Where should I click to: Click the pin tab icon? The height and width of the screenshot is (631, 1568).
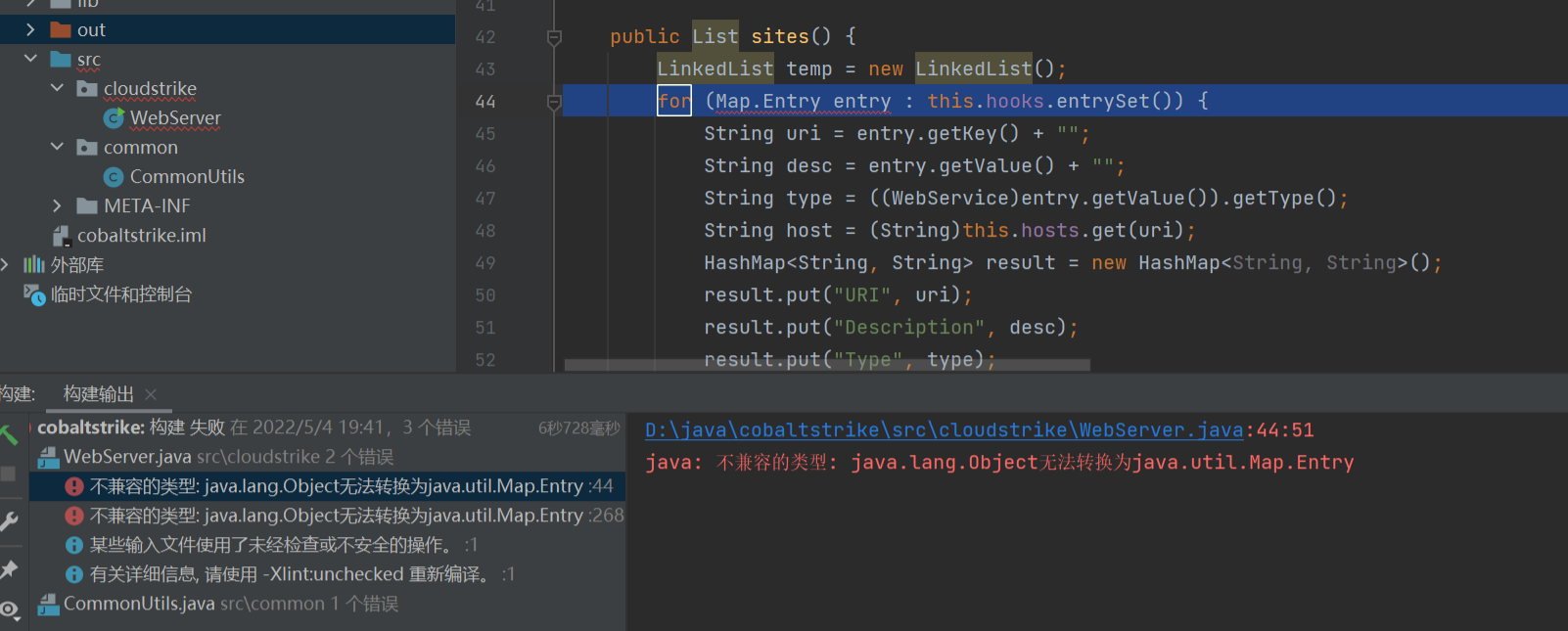coord(9,569)
